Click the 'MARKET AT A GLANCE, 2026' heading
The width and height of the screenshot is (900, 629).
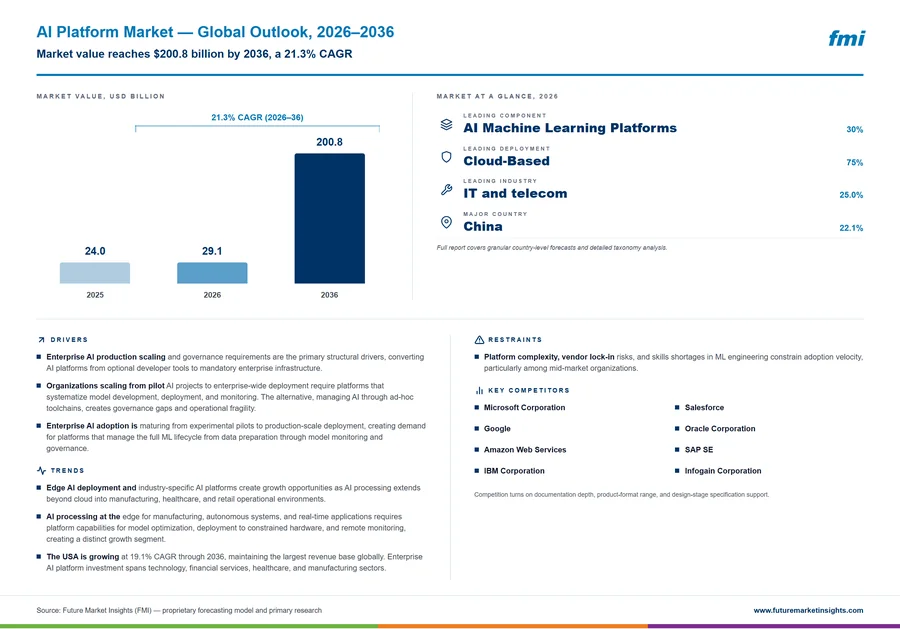point(497,96)
